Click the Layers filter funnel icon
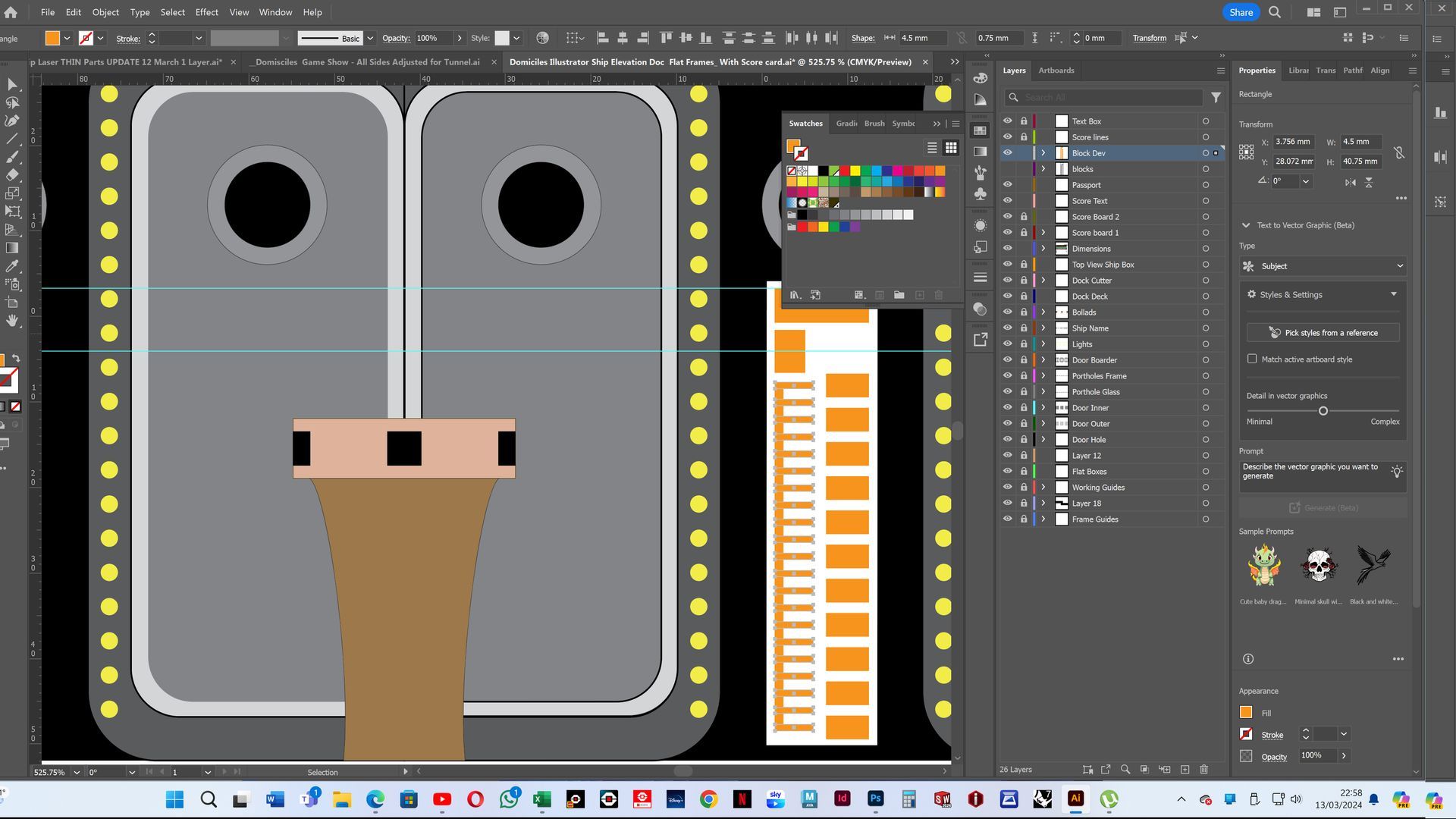The image size is (1456, 819). 1216,97
